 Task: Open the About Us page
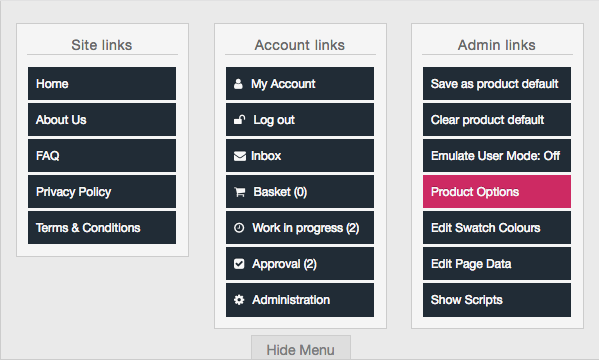(102, 119)
